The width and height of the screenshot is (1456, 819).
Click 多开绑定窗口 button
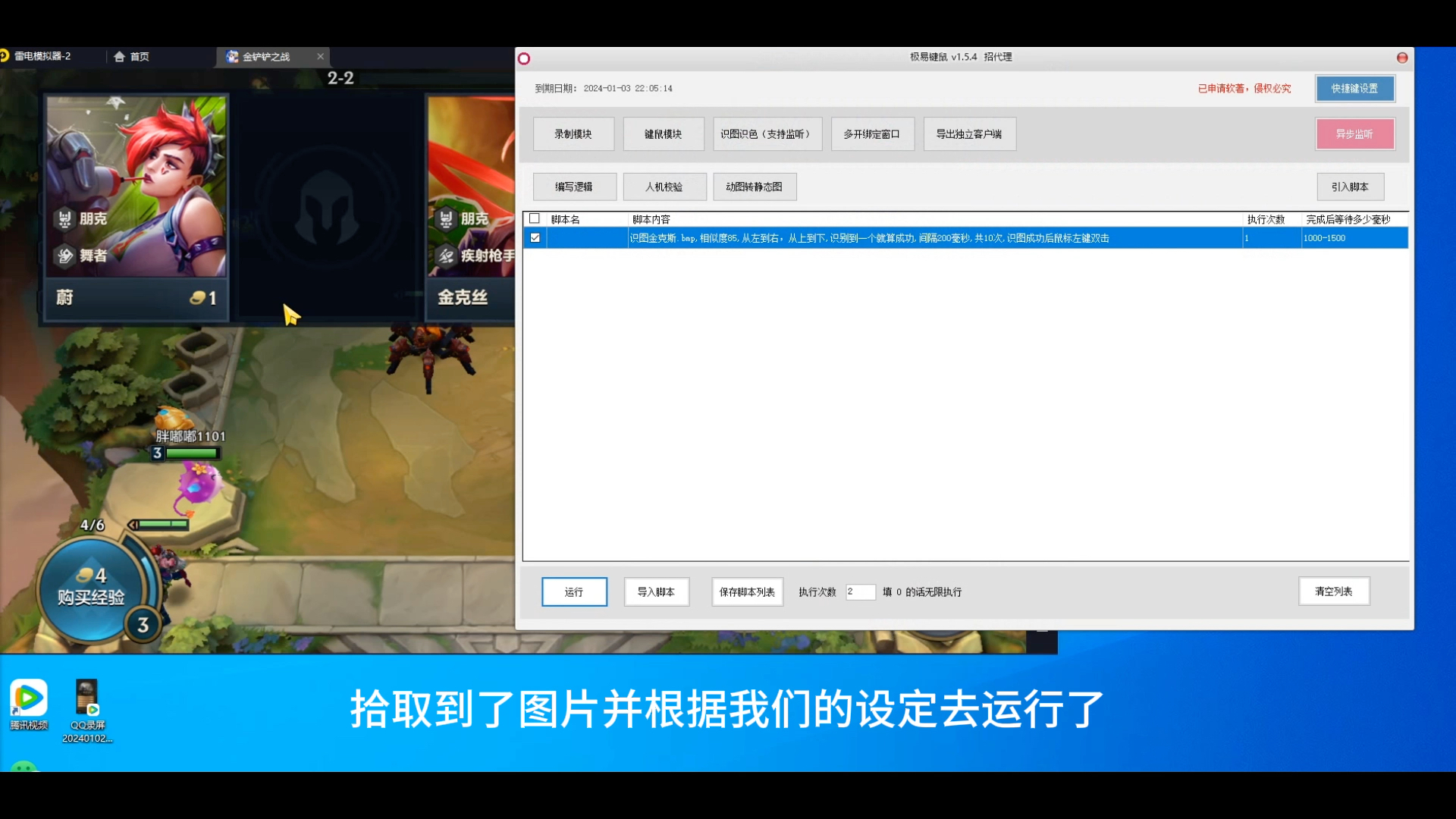coord(872,134)
